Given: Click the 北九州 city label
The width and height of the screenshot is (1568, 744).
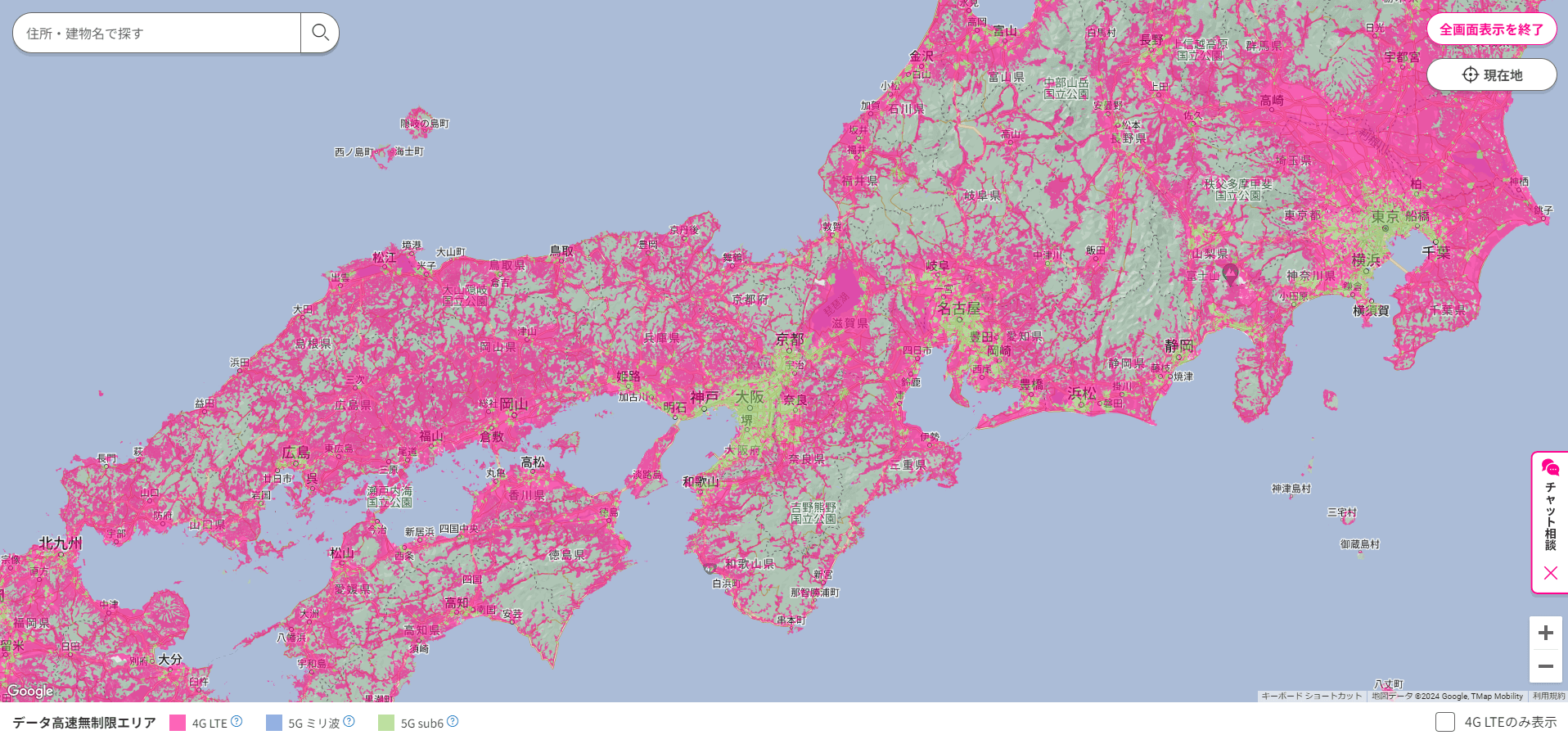Looking at the screenshot, I should coord(61,543).
